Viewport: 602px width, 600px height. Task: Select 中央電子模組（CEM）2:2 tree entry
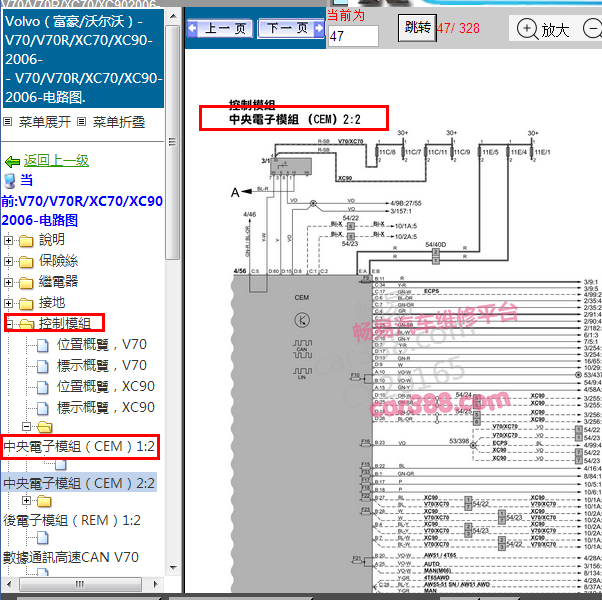tap(79, 483)
